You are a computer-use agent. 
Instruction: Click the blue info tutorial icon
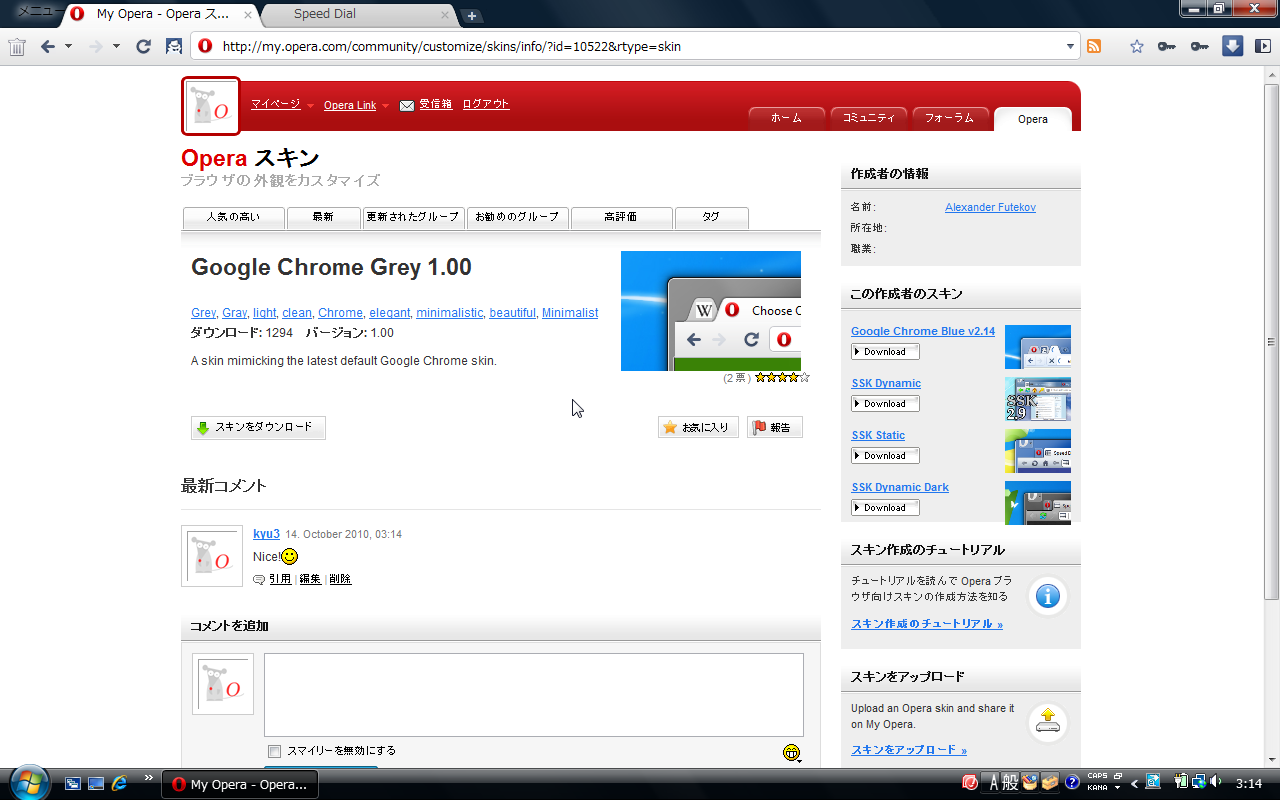1048,597
